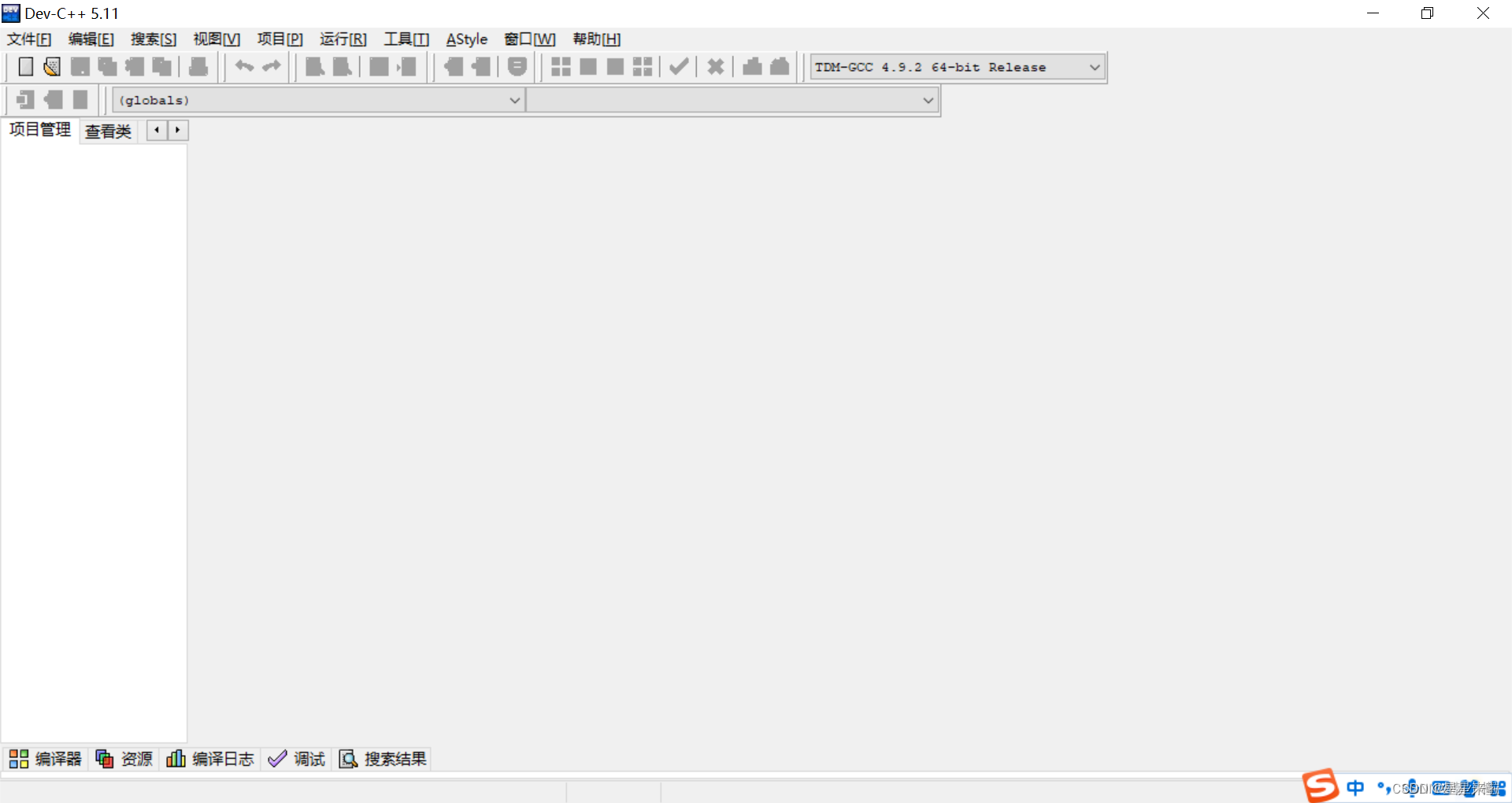Undo the last edit
The image size is (1512, 803).
244,67
